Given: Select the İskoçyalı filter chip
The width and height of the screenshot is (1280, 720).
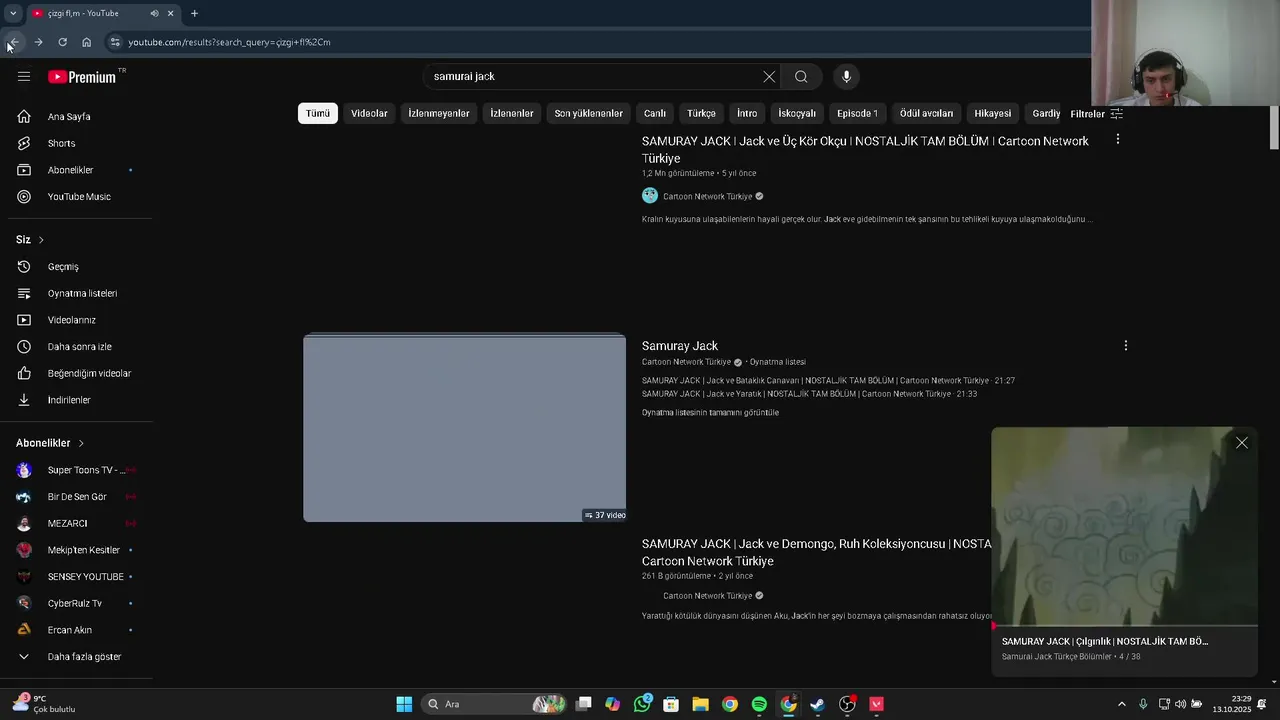Looking at the screenshot, I should [798, 113].
